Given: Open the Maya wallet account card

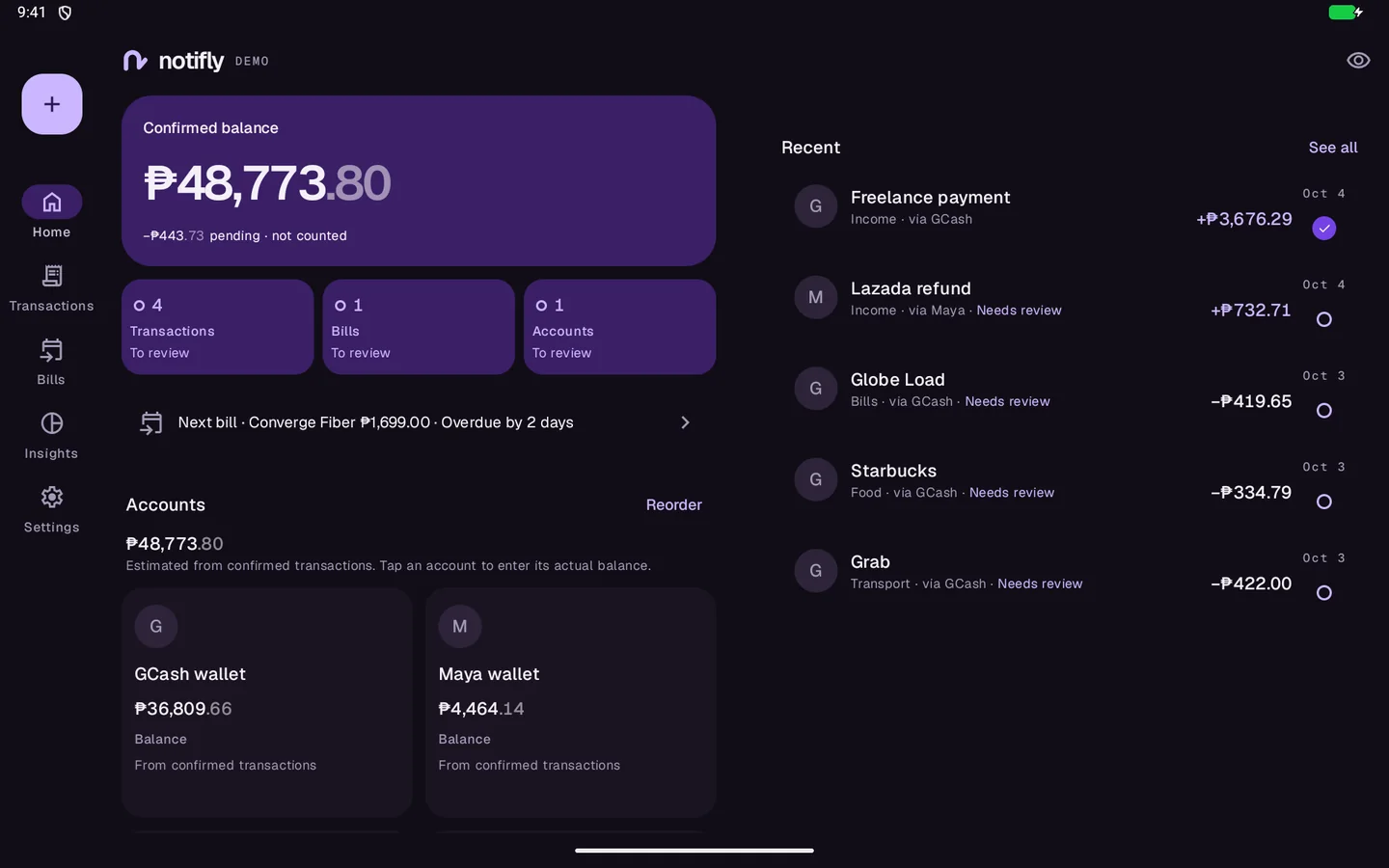Looking at the screenshot, I should [571, 702].
